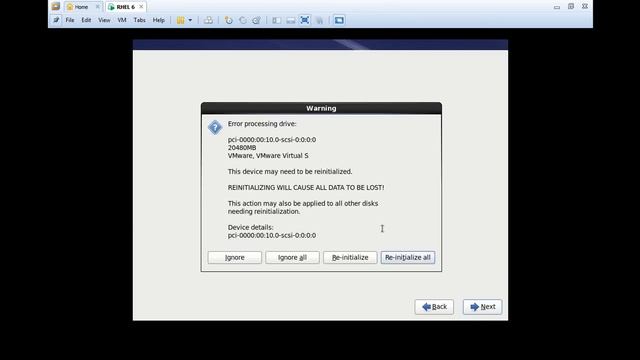Click the send Ctrl+Alt+Del toolbar icon
640x360 pixels.
(x=208, y=20)
